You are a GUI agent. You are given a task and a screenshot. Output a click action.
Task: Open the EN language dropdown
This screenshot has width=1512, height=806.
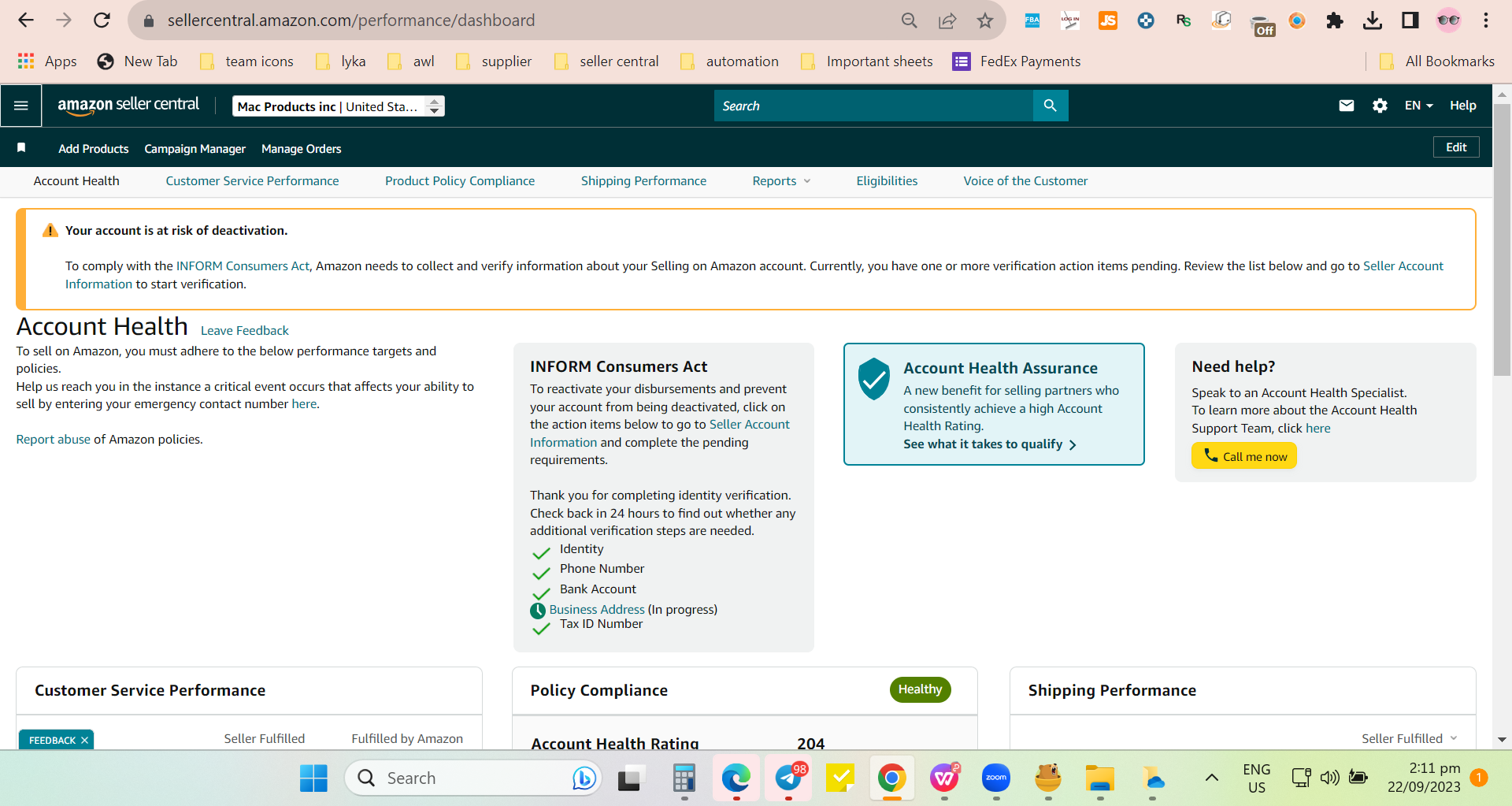[x=1418, y=106]
